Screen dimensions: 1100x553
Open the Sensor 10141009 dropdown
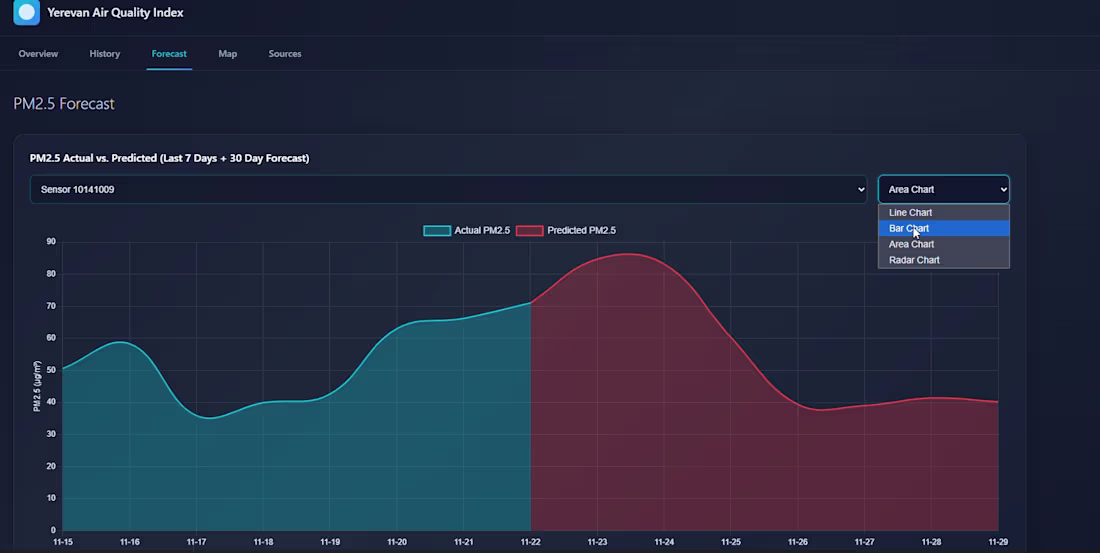point(448,189)
